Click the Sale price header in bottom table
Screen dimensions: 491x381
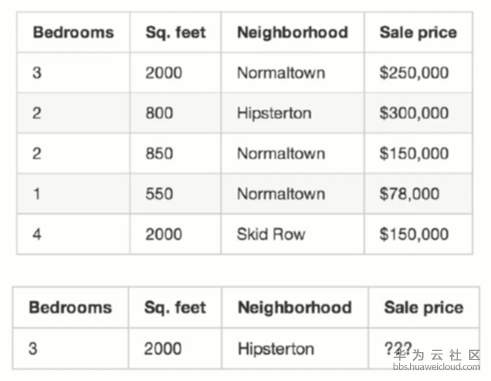click(424, 307)
